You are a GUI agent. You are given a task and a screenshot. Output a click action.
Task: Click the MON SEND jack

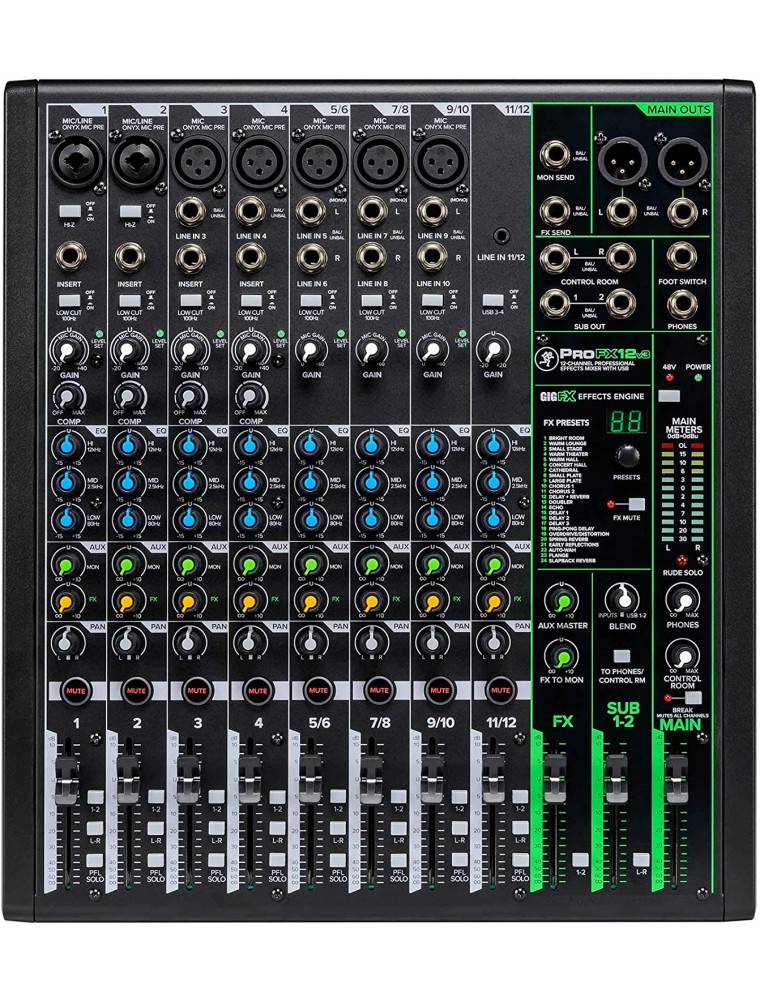[x=554, y=155]
